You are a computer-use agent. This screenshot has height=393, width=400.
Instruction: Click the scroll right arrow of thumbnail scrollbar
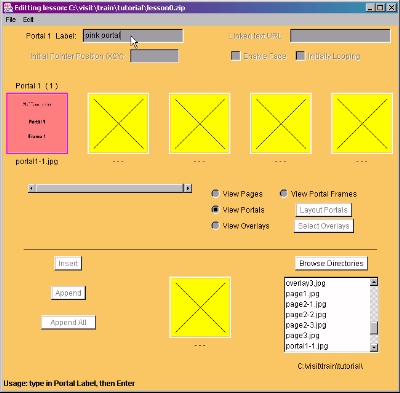[x=188, y=188]
